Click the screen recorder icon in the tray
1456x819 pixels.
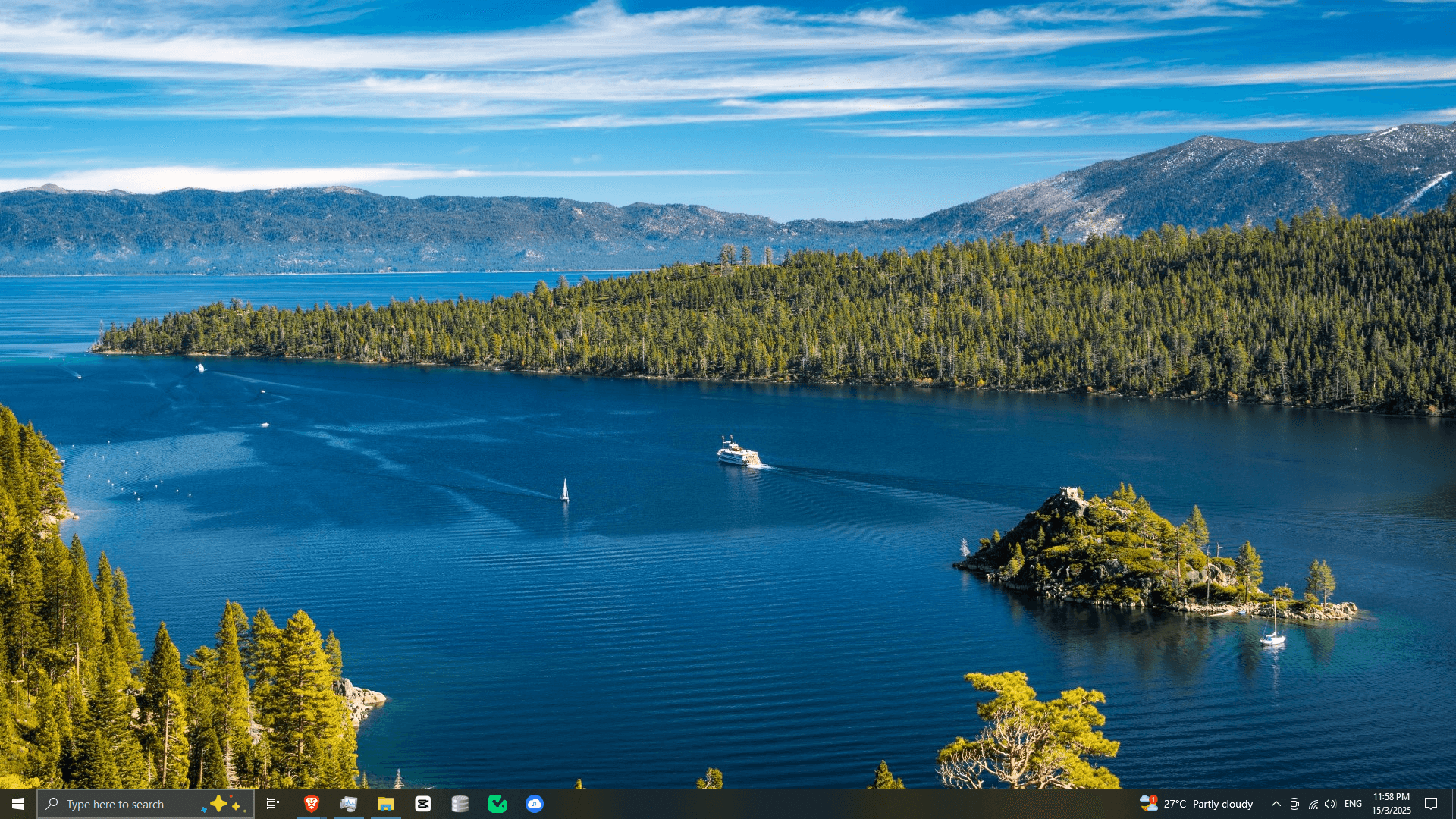(x=1294, y=804)
